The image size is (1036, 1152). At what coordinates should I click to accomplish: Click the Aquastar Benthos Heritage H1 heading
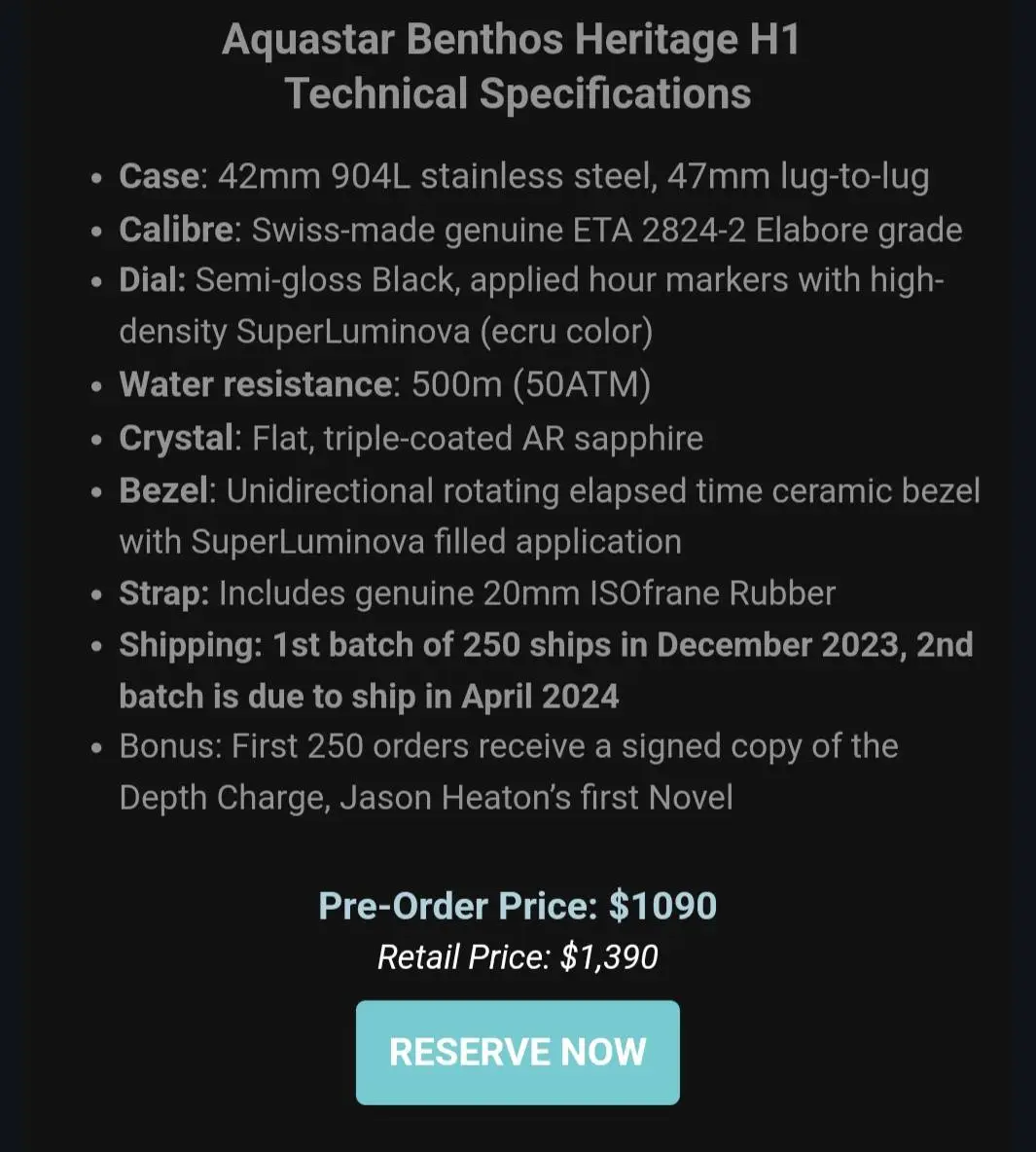(511, 39)
